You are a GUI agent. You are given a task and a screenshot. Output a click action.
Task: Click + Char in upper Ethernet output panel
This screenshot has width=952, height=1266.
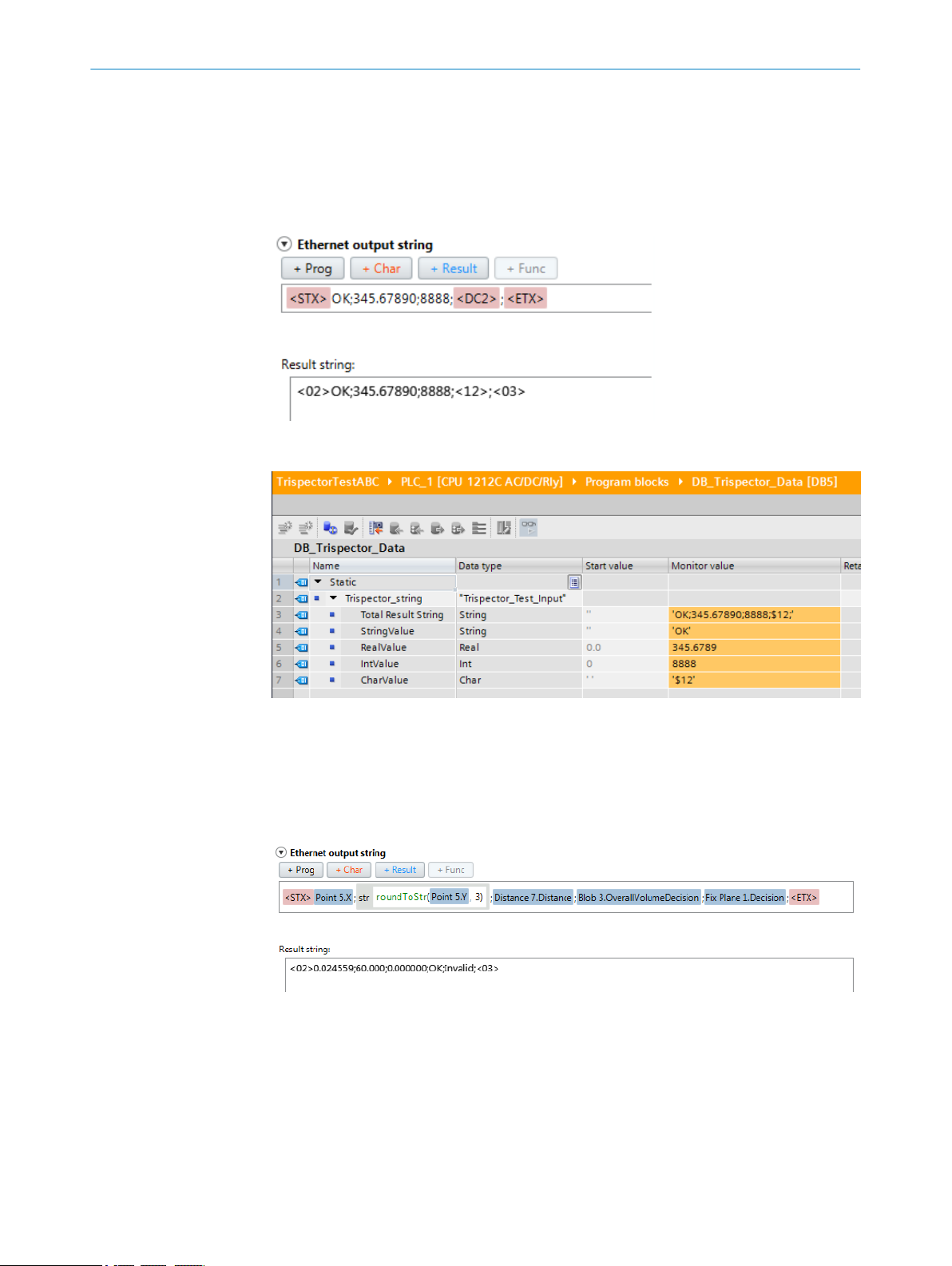[381, 268]
